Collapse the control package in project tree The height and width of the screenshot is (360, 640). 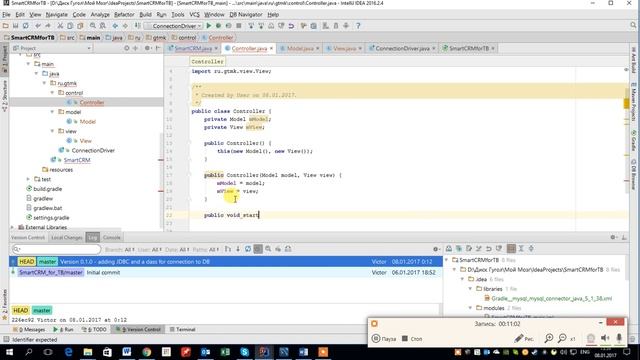tap(52, 93)
